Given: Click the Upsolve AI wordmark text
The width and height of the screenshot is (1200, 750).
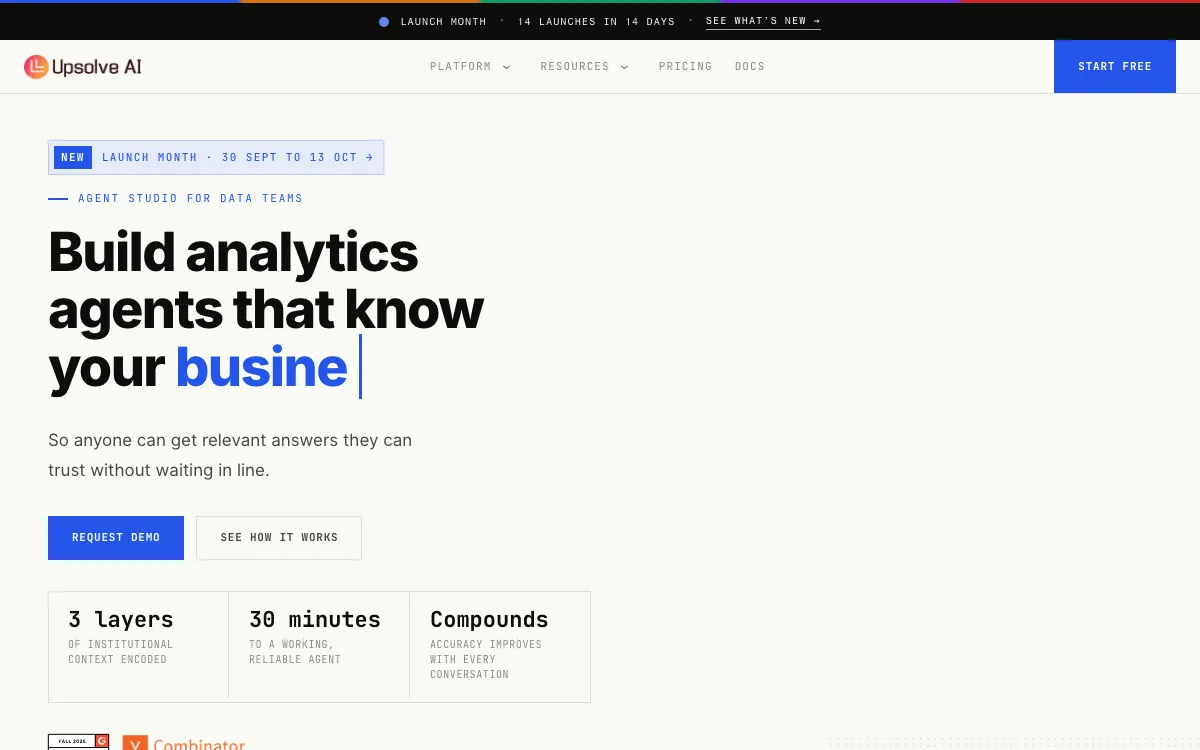Looking at the screenshot, I should (97, 67).
